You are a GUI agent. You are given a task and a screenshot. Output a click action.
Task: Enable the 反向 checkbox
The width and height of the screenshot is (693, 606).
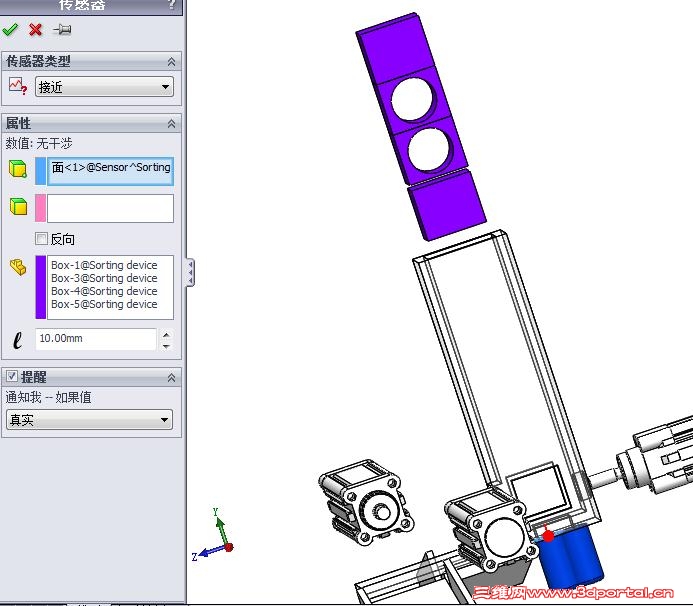tap(41, 239)
